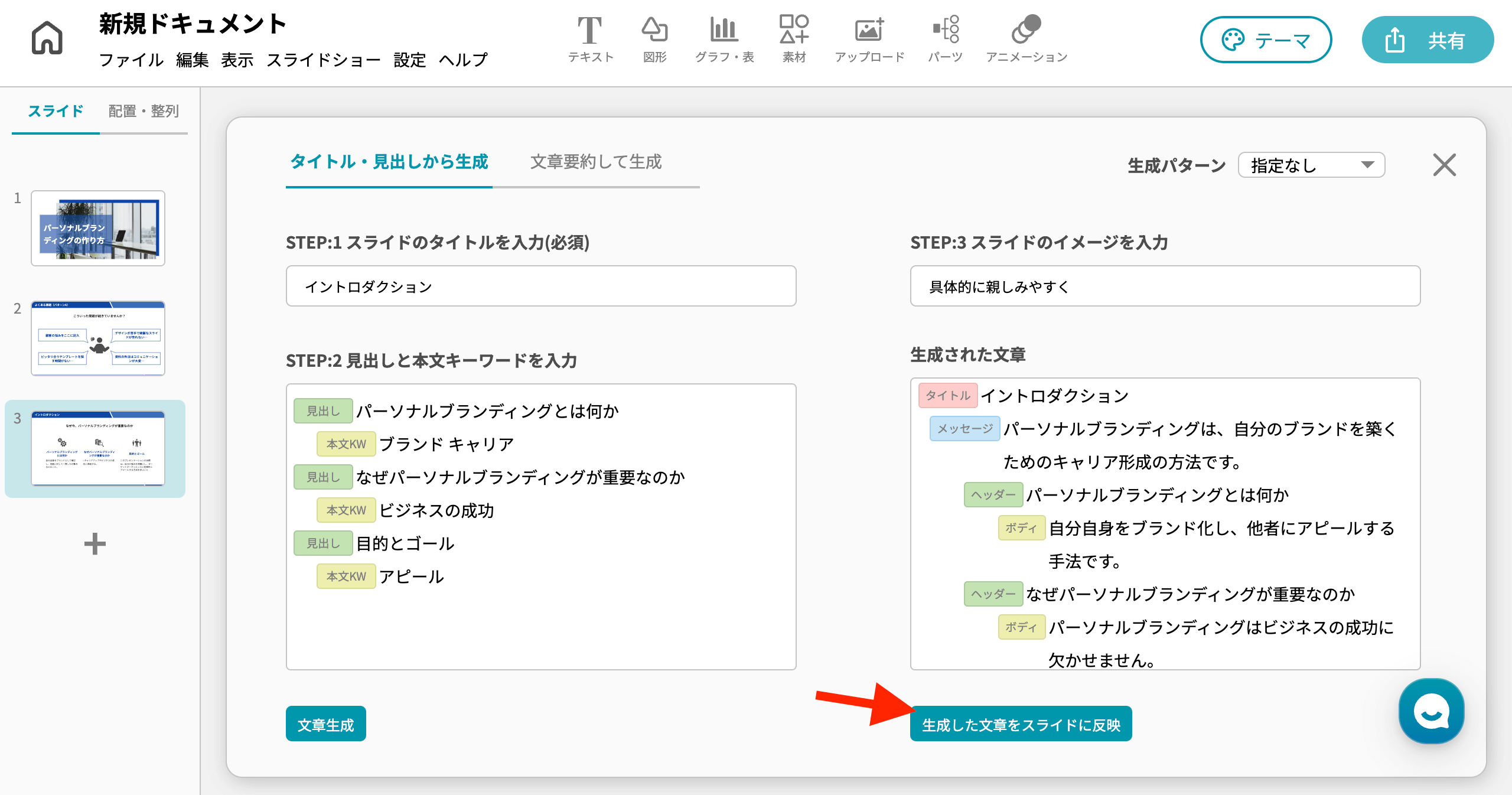The image size is (1512, 795).
Task: Select slide 1 thumbnail
Action: click(x=98, y=228)
